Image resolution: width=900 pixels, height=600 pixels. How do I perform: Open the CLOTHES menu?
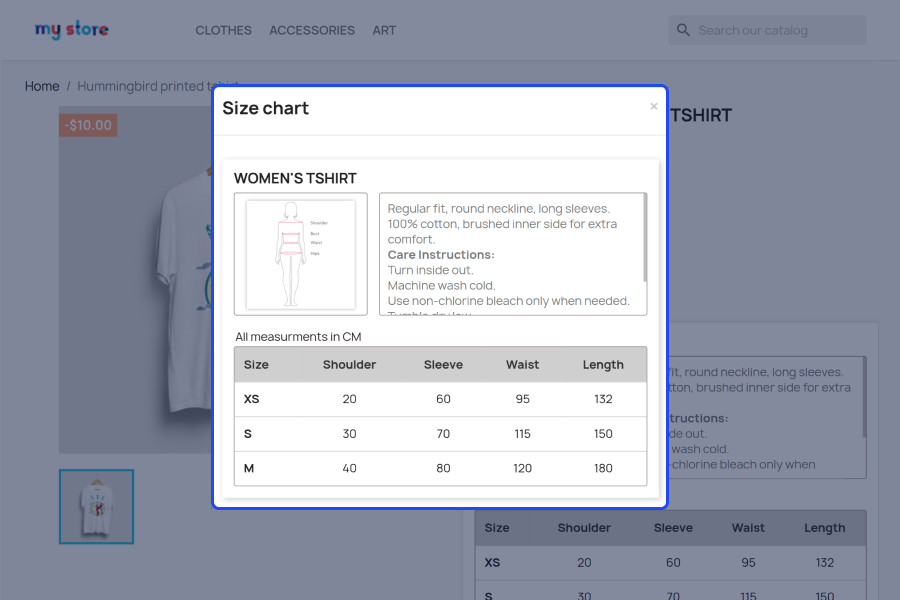223,30
